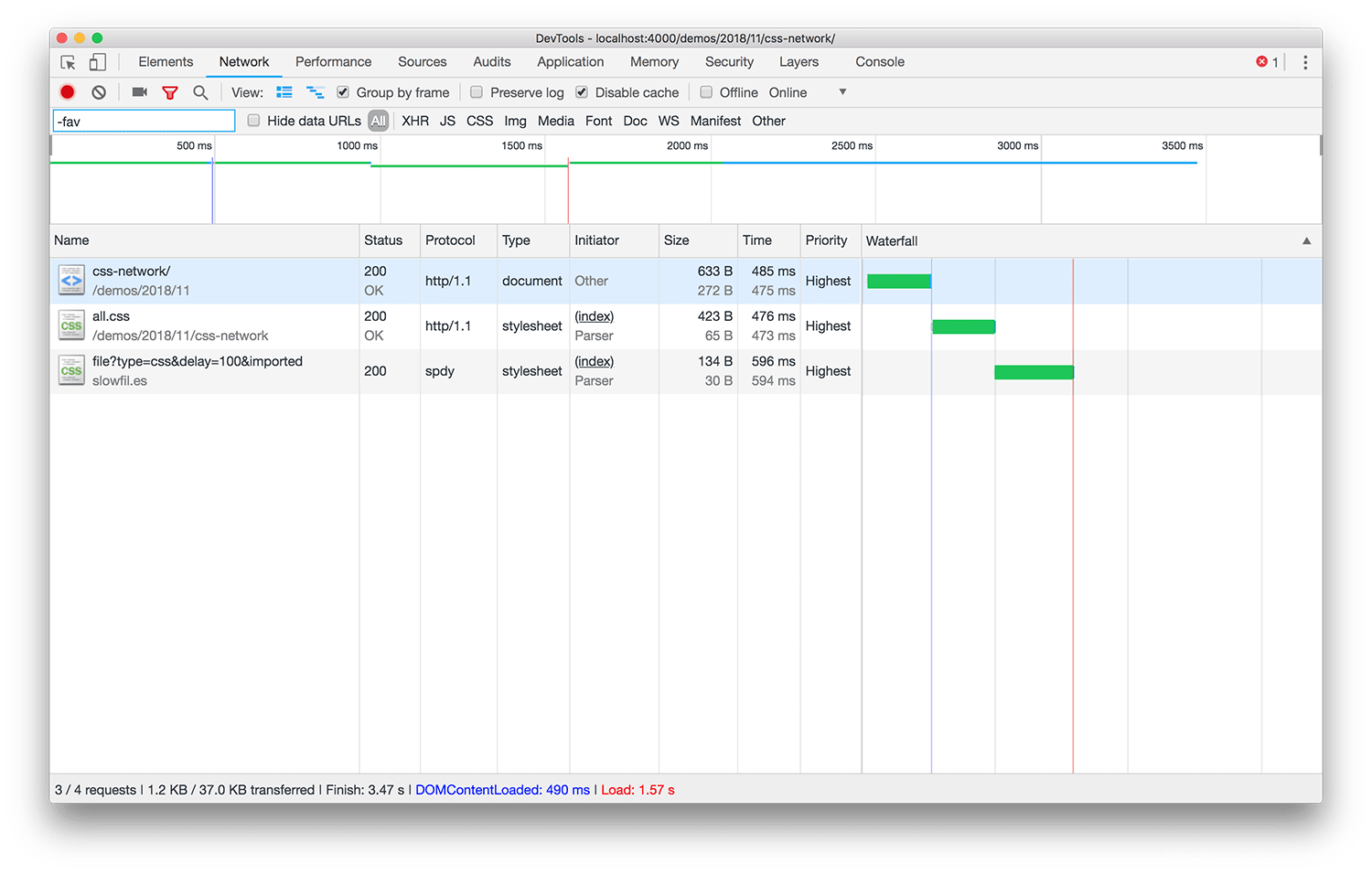Open the DevTools three-dot menu

tap(1305, 62)
